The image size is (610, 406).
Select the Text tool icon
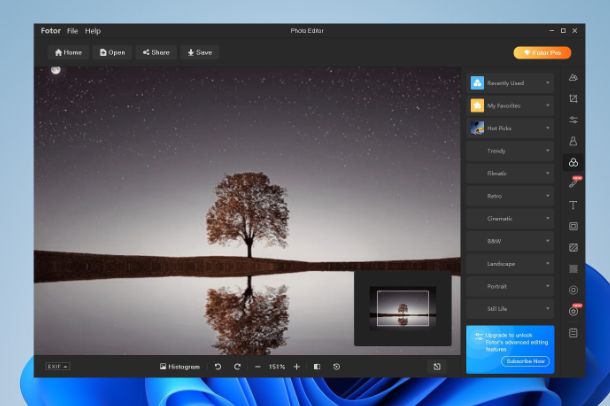(x=573, y=205)
